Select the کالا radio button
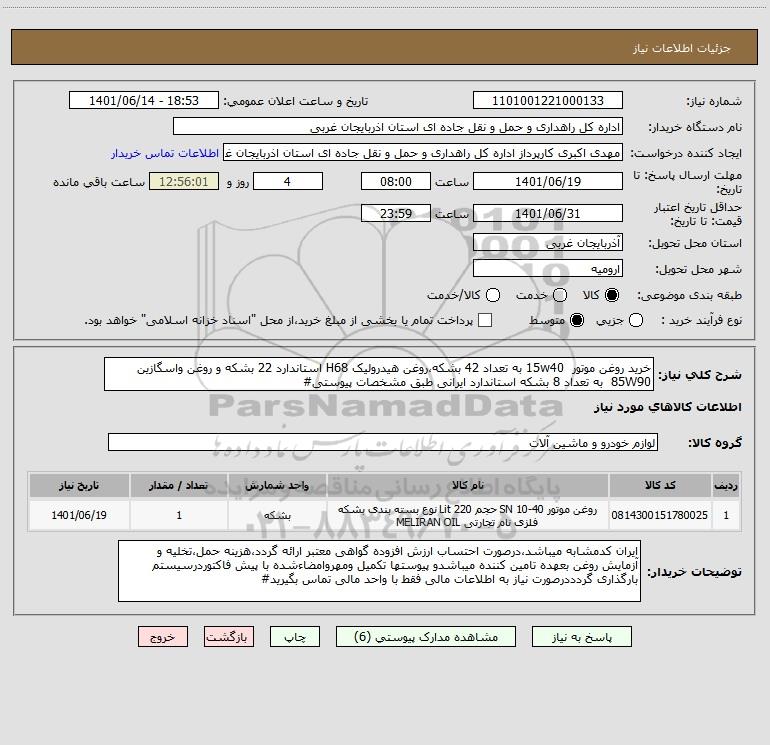770x745 pixels. 612,295
